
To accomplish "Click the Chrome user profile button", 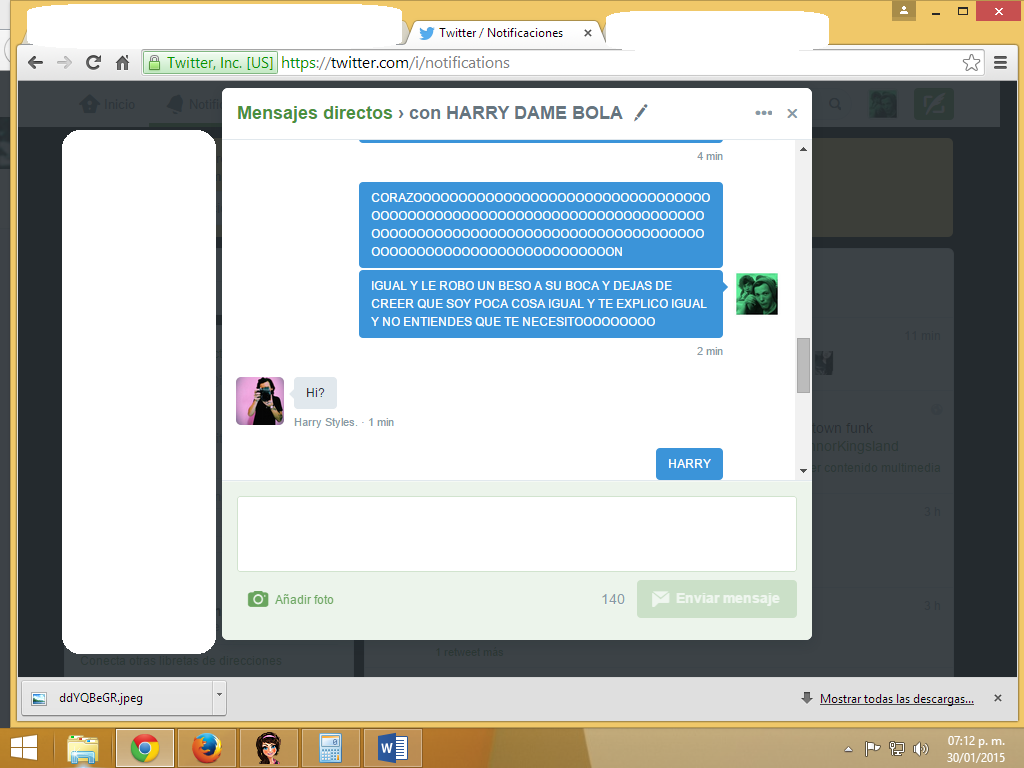I will click(x=904, y=10).
